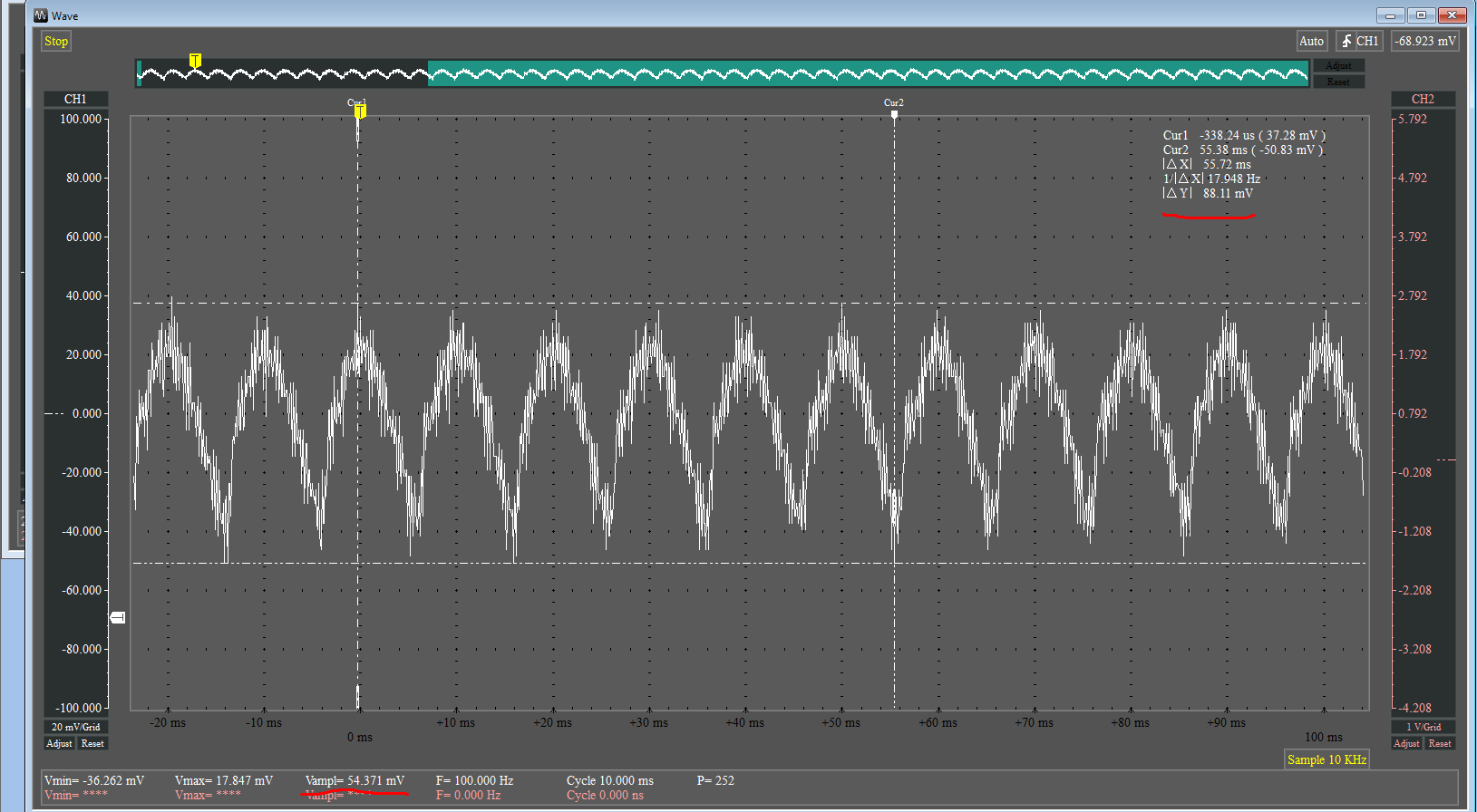Click the CH1 channel header
Viewport: 1477px width, 812px height.
(75, 99)
